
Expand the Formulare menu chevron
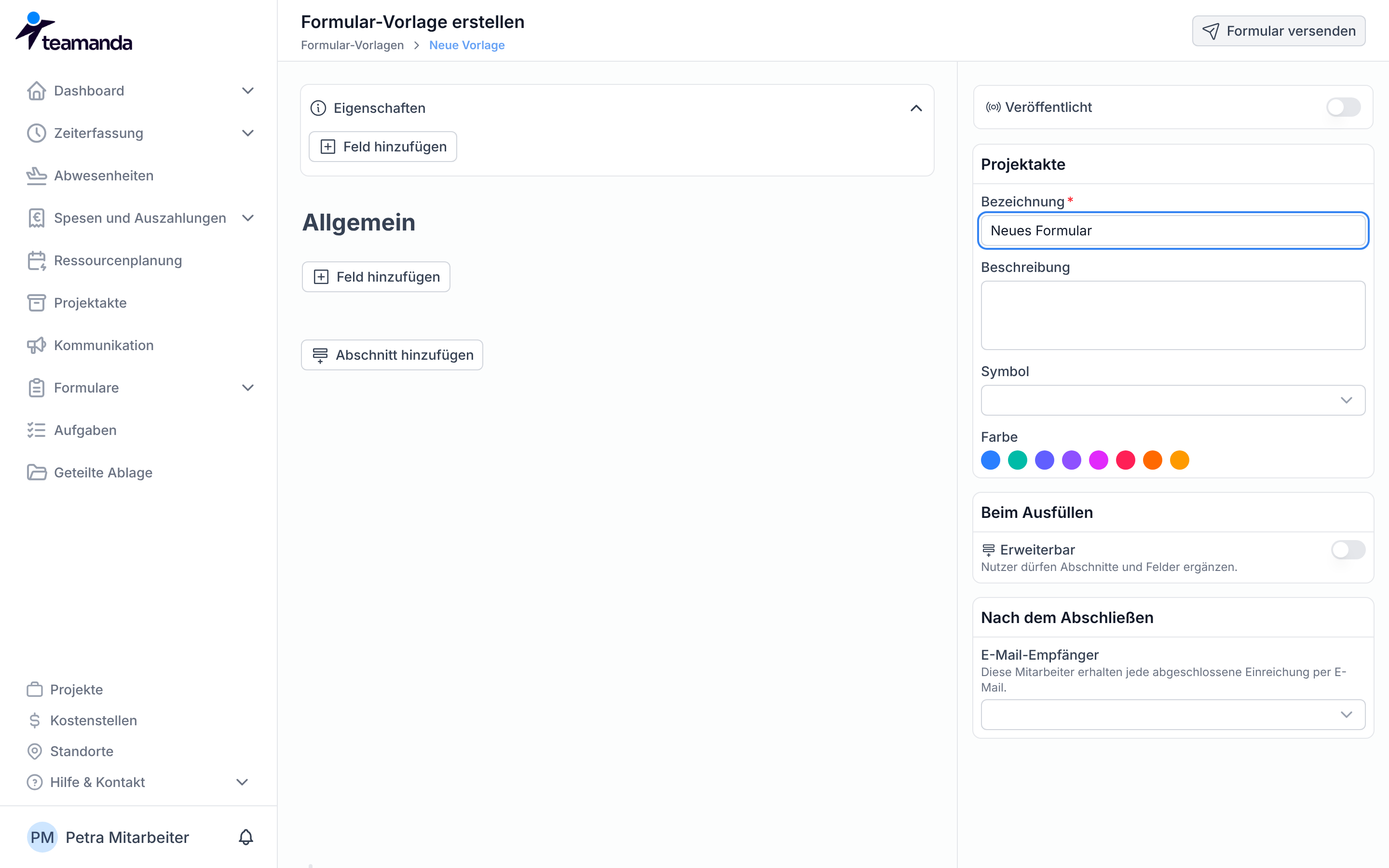click(x=247, y=388)
